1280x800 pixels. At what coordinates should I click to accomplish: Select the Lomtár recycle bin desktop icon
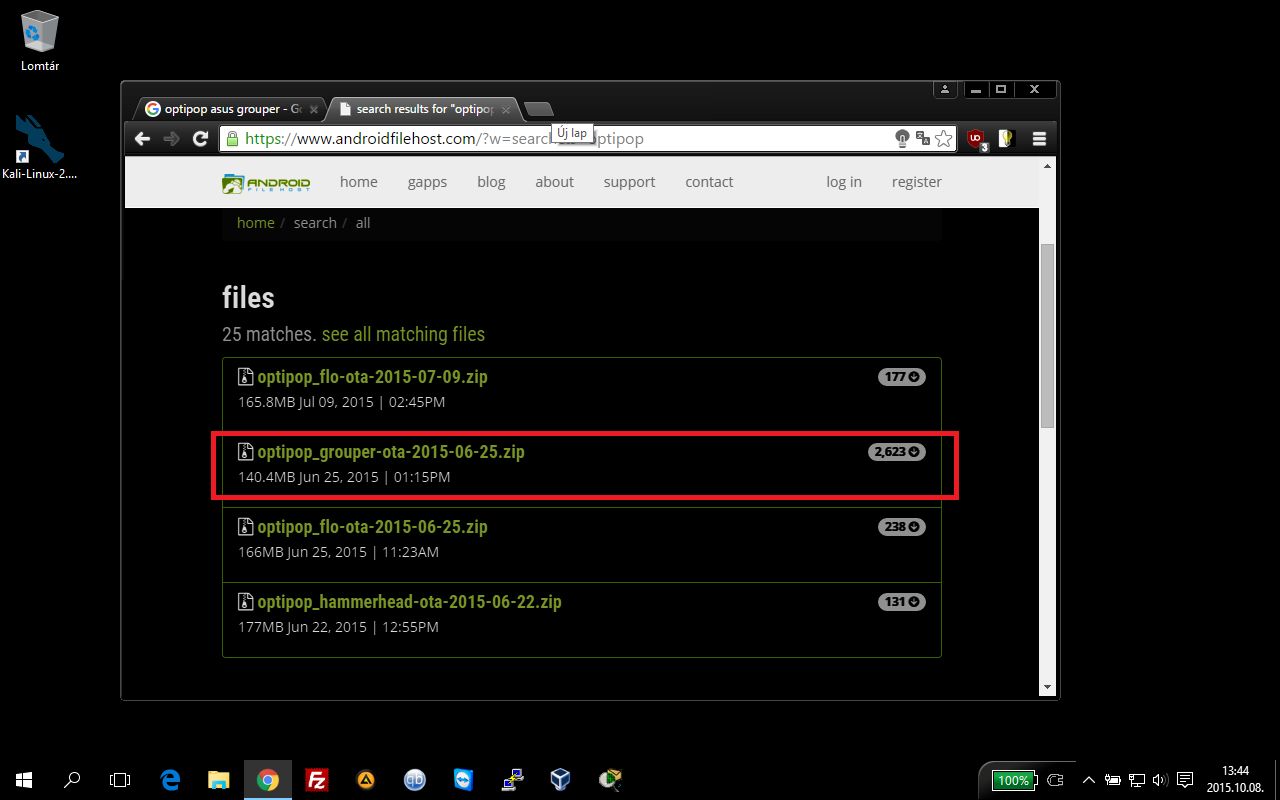(x=40, y=40)
